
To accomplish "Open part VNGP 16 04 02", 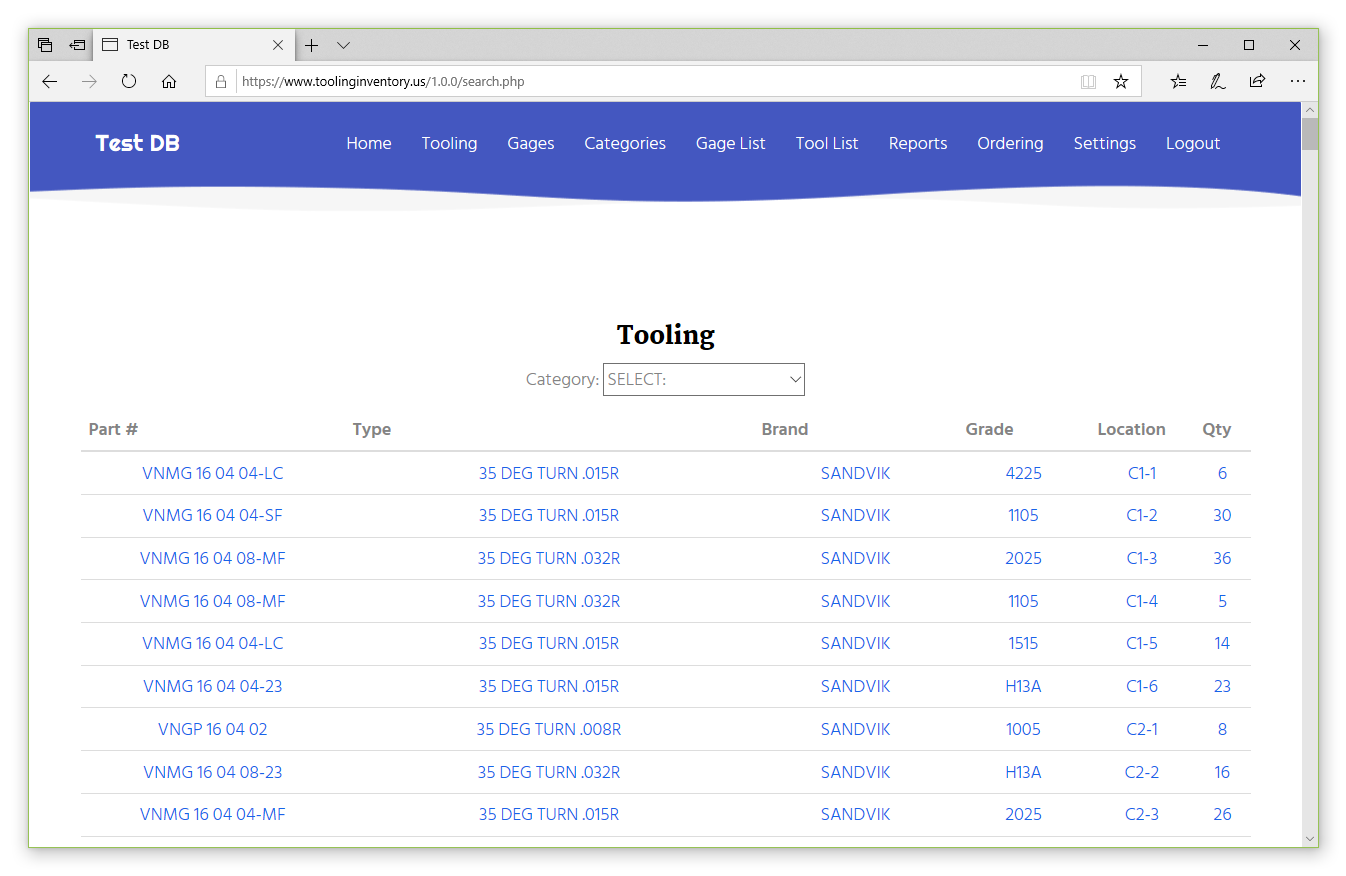I will [x=213, y=729].
